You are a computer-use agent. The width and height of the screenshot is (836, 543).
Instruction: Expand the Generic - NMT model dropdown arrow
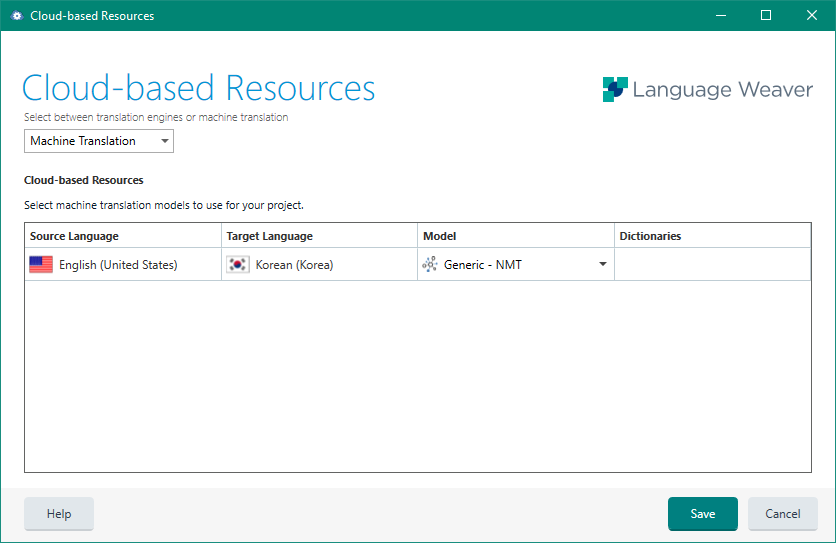(602, 265)
